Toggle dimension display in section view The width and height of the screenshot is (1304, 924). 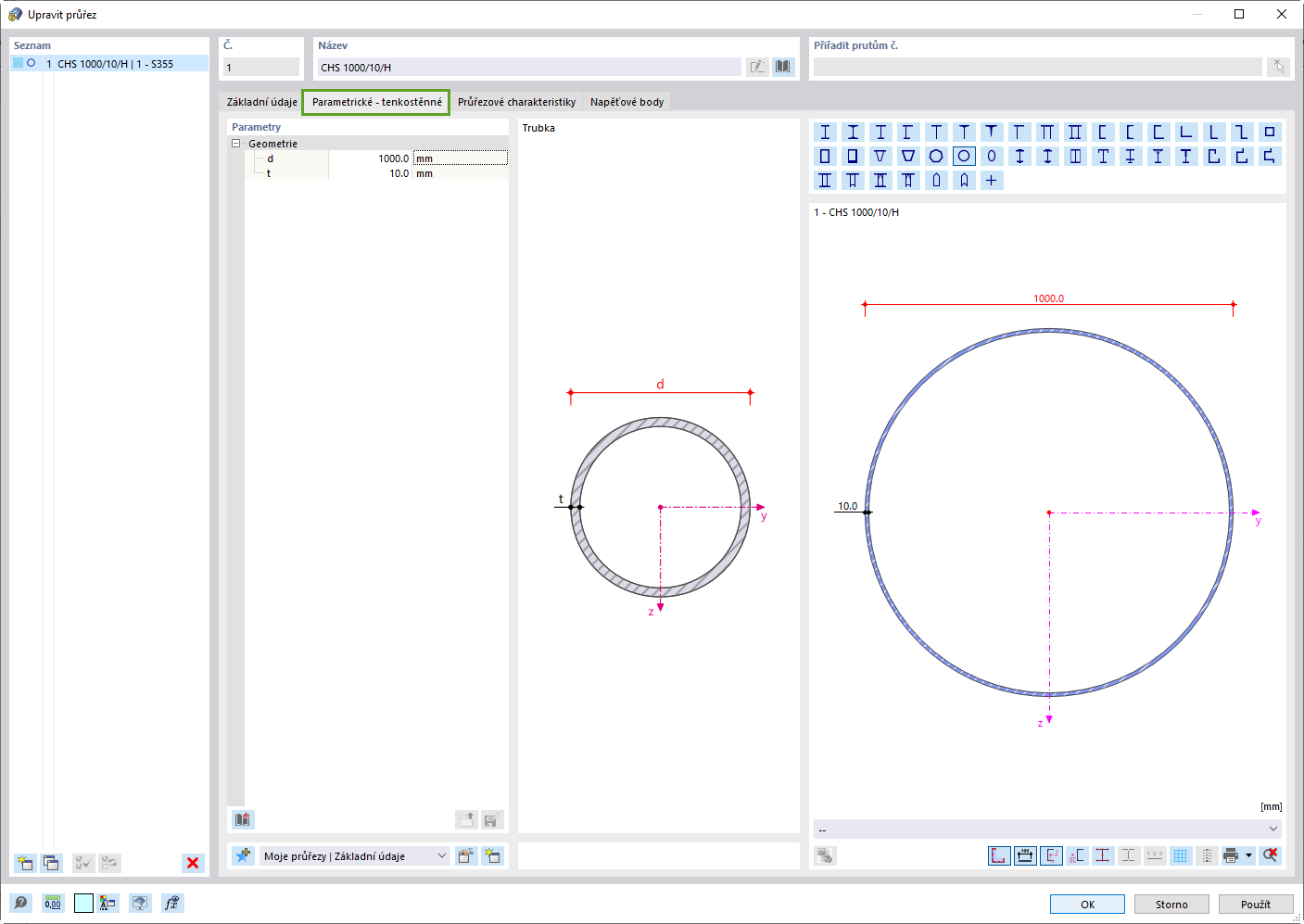1025,855
